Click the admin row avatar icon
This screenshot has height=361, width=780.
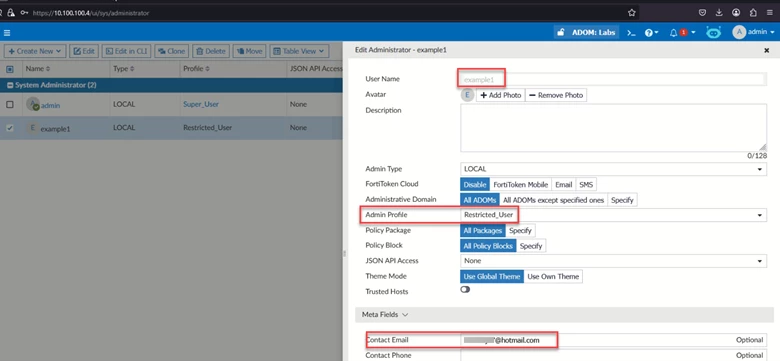click(33, 104)
